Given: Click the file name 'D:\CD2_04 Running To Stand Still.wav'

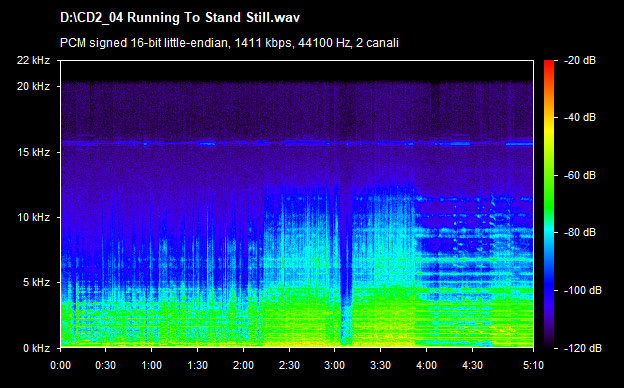Looking at the screenshot, I should pyautogui.click(x=180, y=18).
